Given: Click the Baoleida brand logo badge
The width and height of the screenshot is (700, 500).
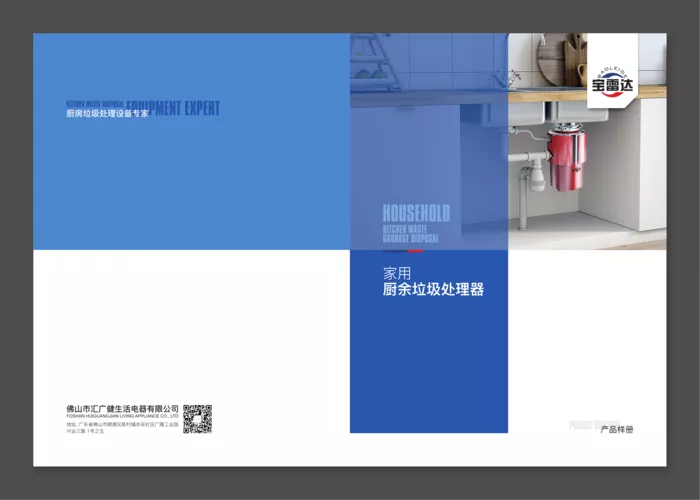Looking at the screenshot, I should [612, 71].
